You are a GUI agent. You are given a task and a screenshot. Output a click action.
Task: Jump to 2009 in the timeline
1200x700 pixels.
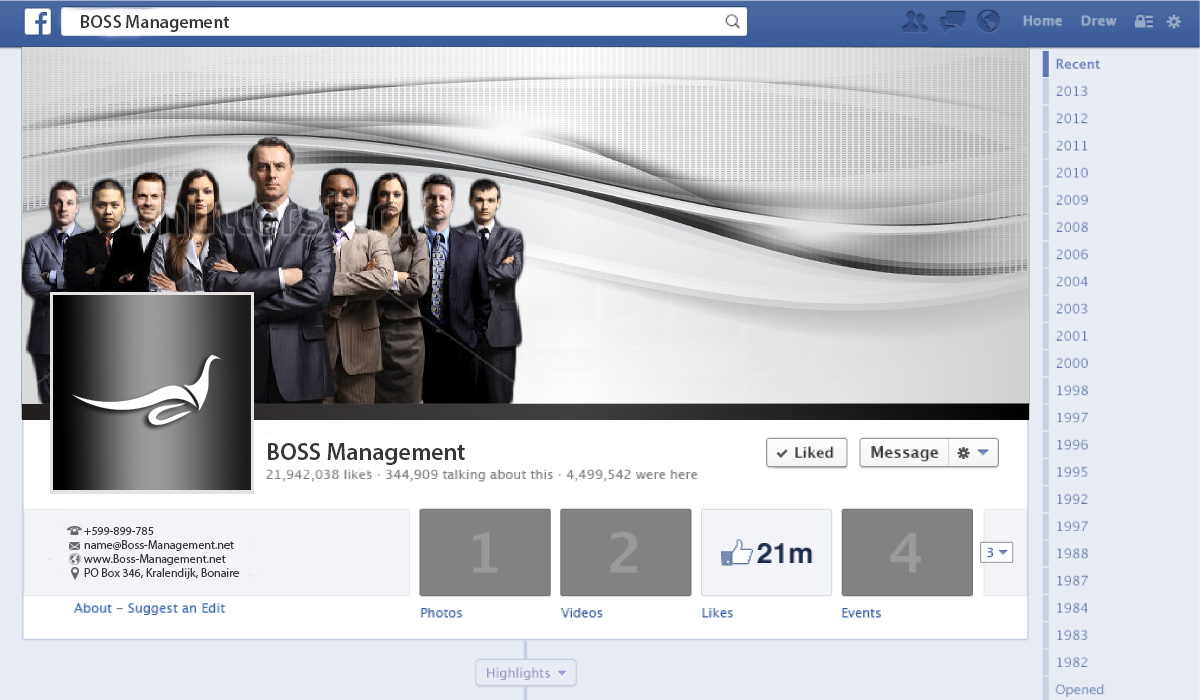coord(1071,200)
